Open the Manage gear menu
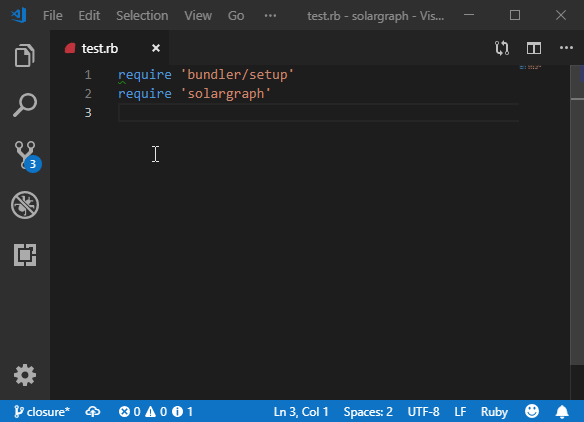This screenshot has width=584, height=422. 25,375
